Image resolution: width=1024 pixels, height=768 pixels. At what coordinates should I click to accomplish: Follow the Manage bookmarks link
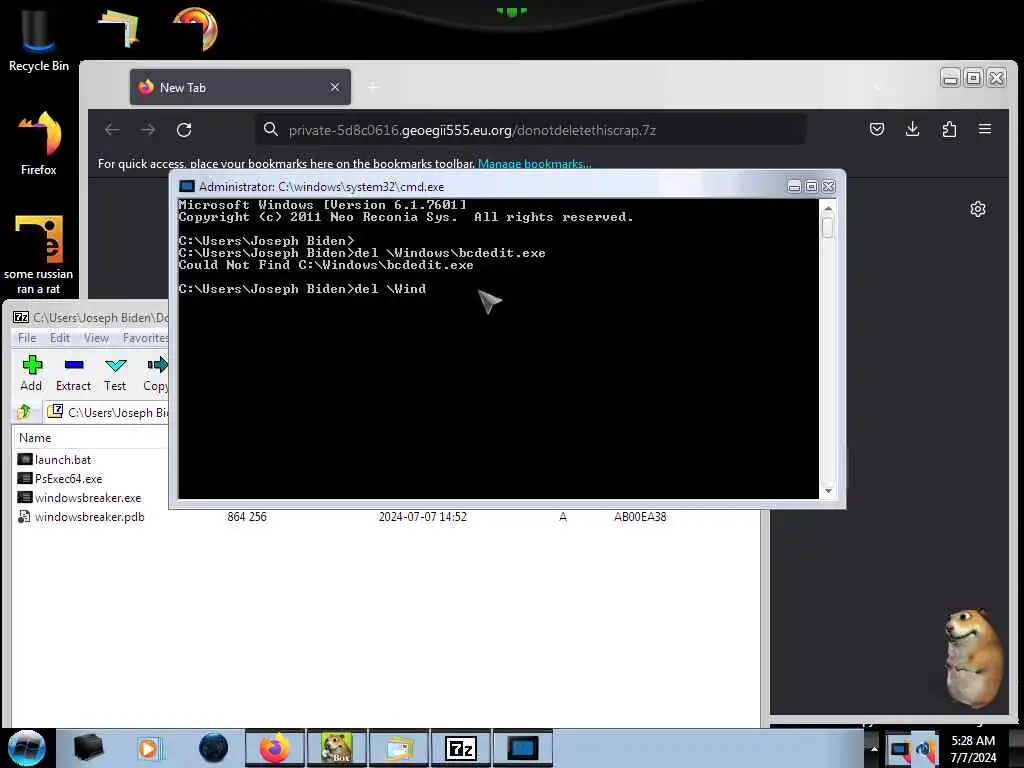click(535, 163)
